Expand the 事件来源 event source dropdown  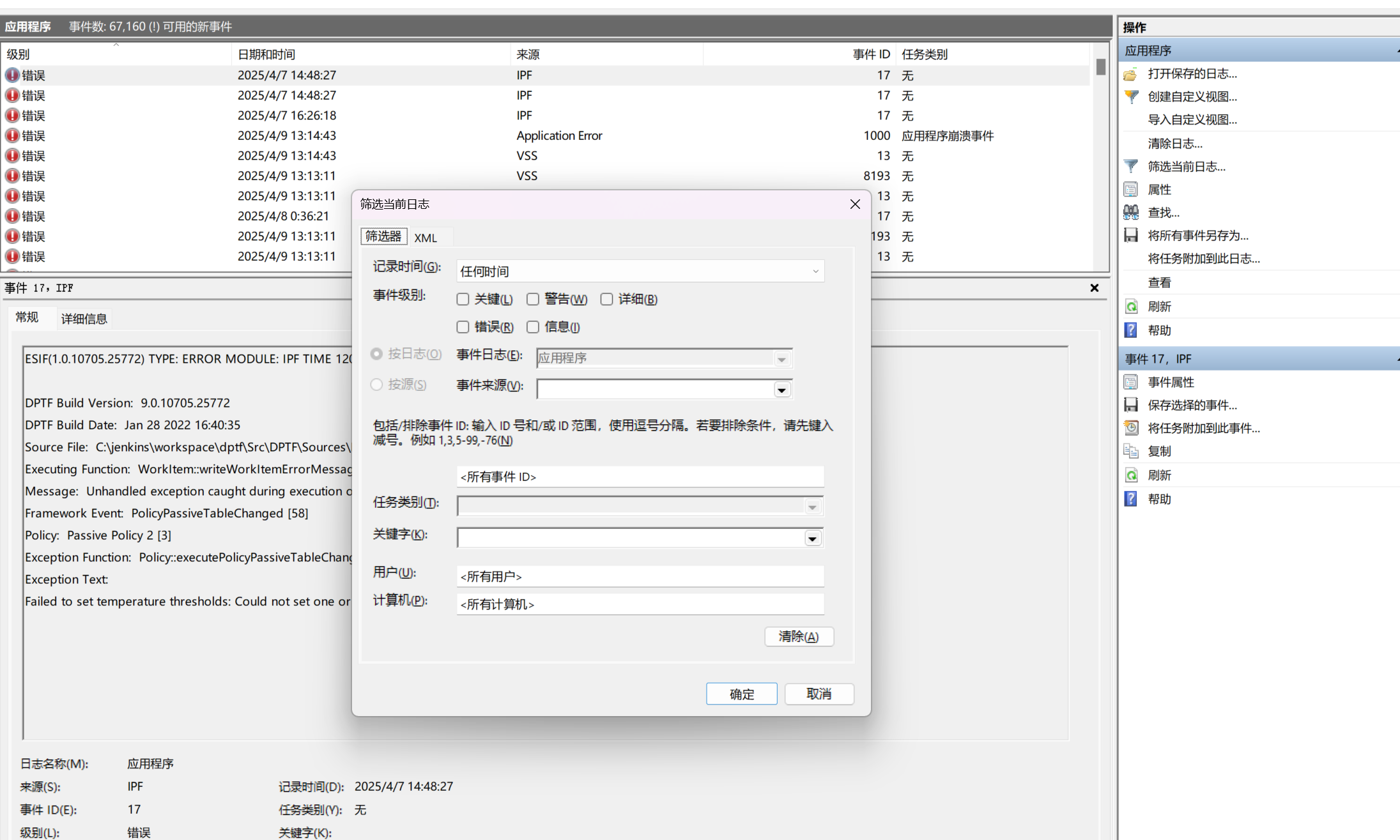coord(781,389)
